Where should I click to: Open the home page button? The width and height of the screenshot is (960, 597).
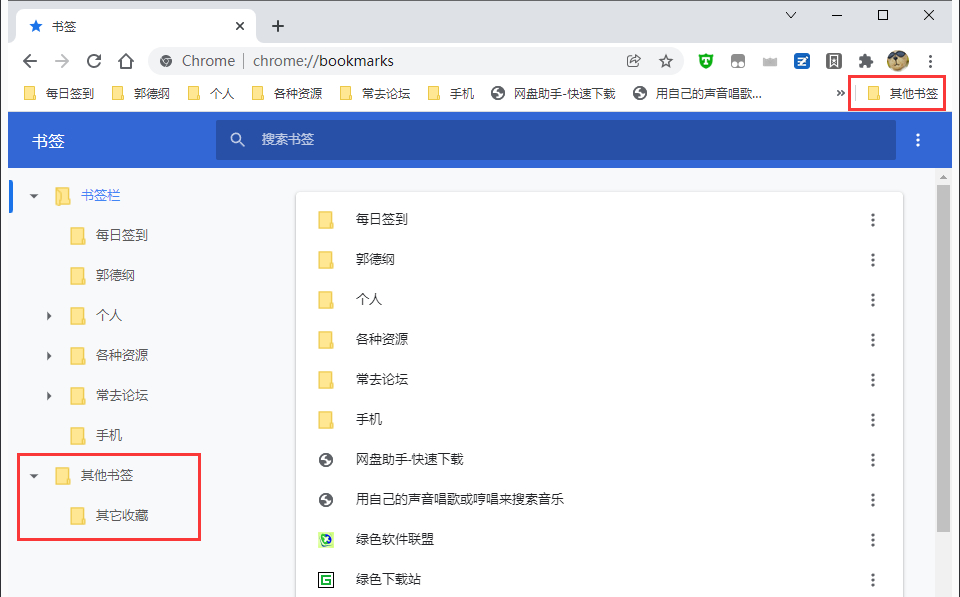tap(126, 61)
